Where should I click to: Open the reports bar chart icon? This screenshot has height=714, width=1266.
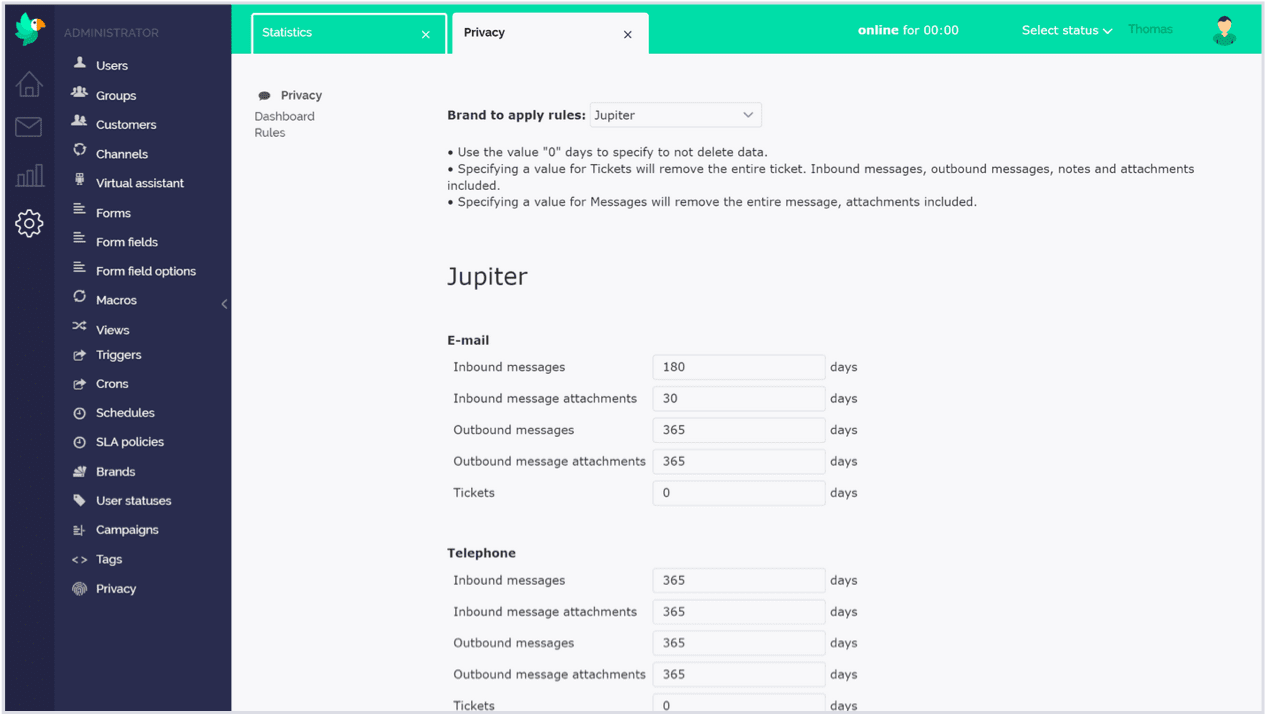tap(28, 174)
